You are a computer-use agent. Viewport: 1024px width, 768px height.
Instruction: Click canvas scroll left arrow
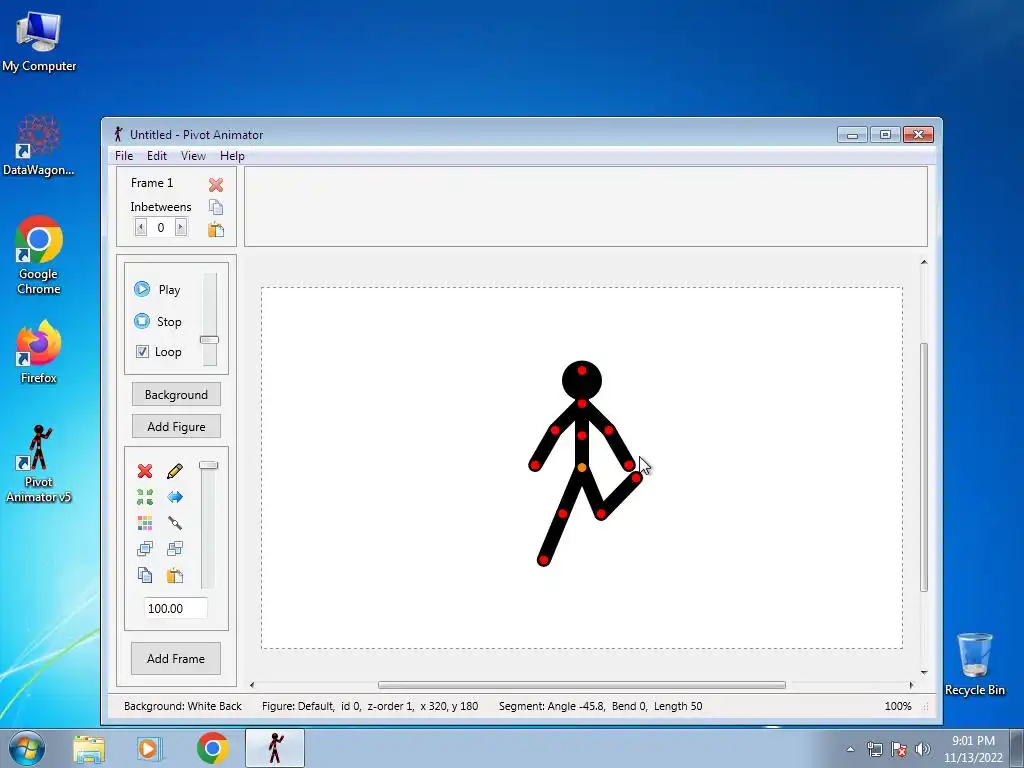click(252, 685)
